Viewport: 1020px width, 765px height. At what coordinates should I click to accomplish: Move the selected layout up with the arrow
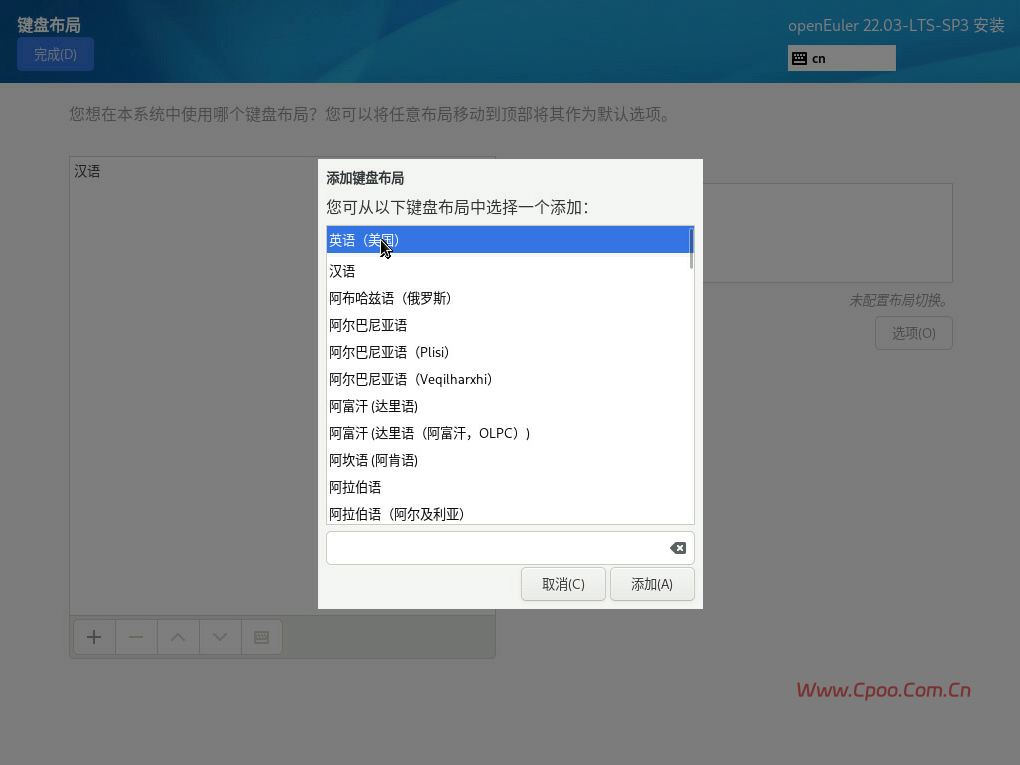coord(178,637)
